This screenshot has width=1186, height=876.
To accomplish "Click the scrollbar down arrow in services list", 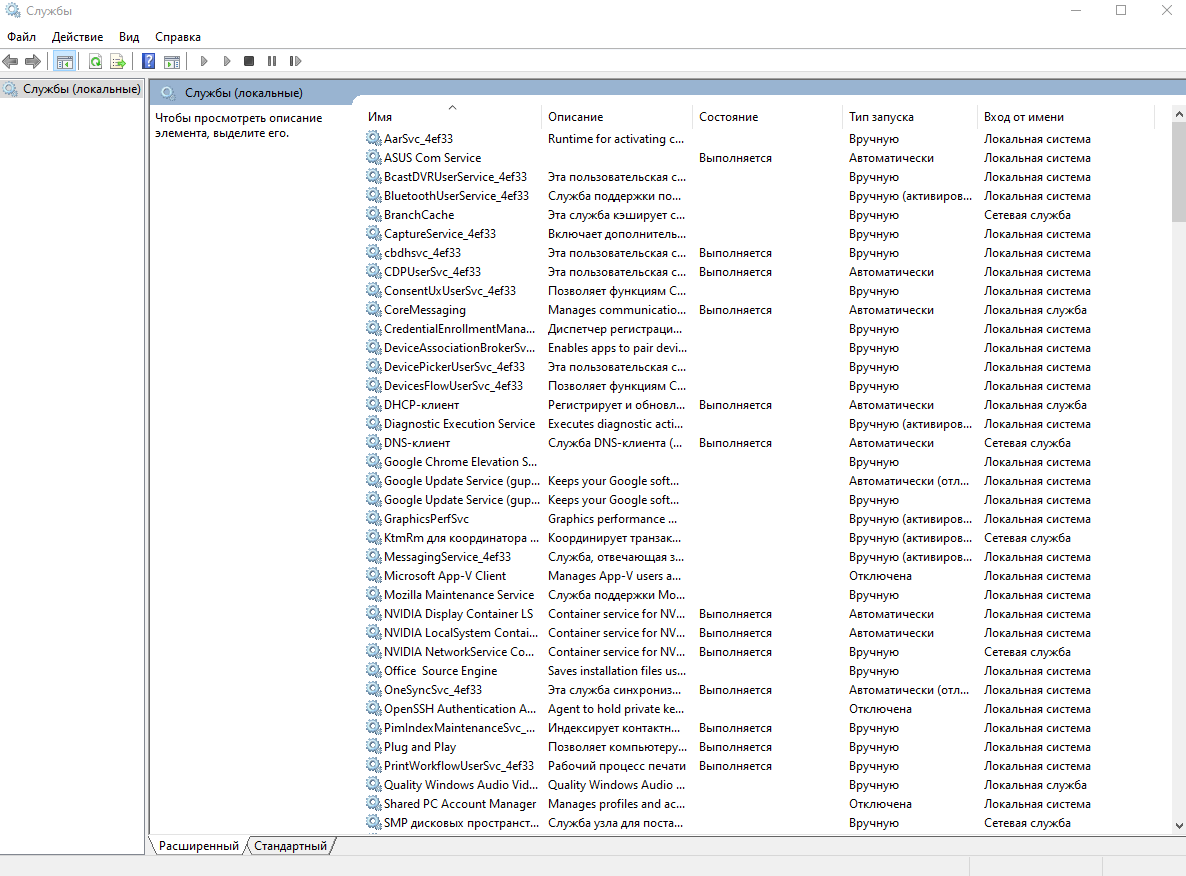I will click(1177, 826).
